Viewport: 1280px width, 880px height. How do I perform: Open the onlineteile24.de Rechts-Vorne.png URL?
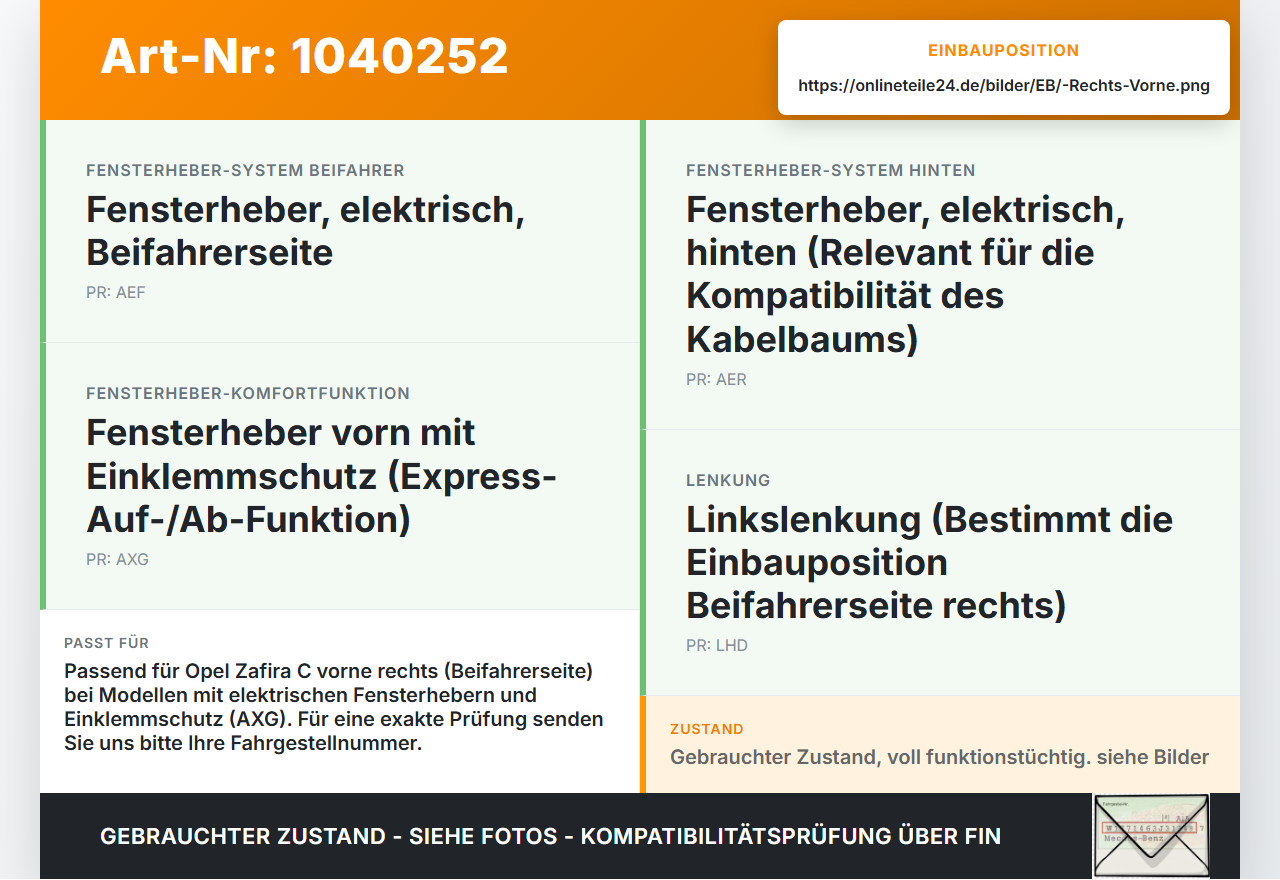click(x=1004, y=86)
